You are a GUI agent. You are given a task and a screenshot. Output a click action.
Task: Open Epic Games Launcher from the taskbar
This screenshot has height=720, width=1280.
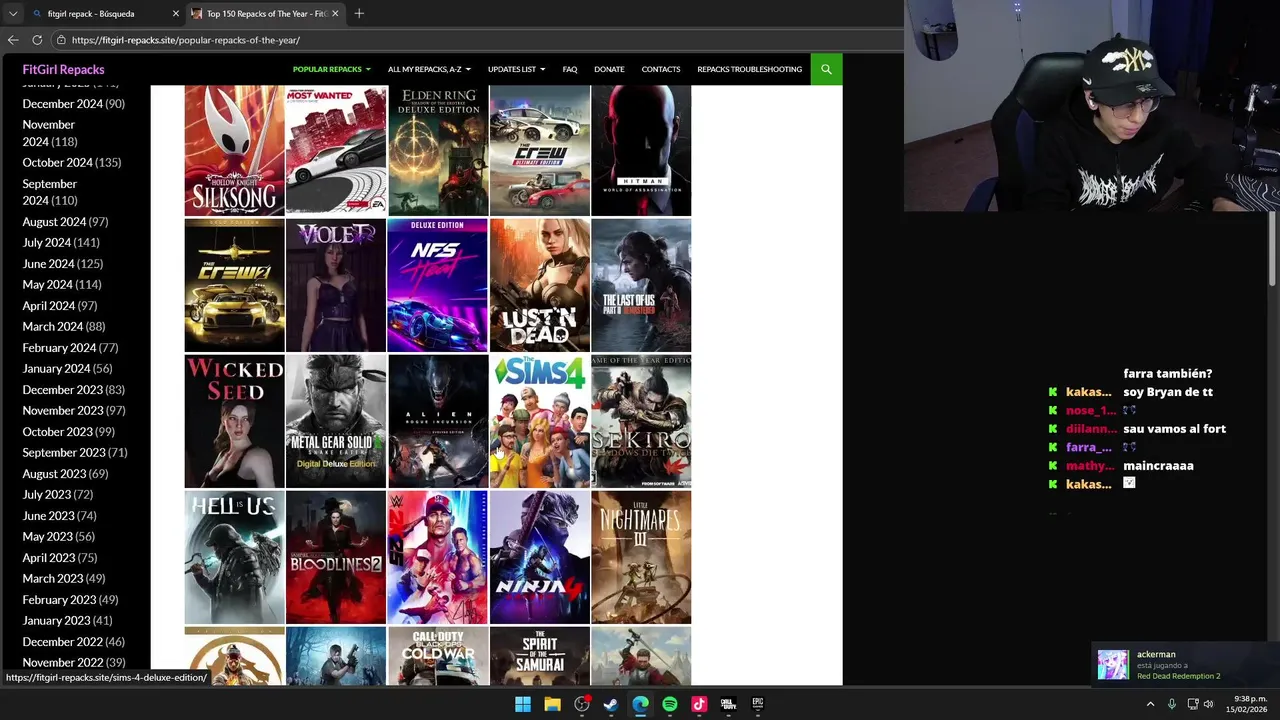point(758,704)
